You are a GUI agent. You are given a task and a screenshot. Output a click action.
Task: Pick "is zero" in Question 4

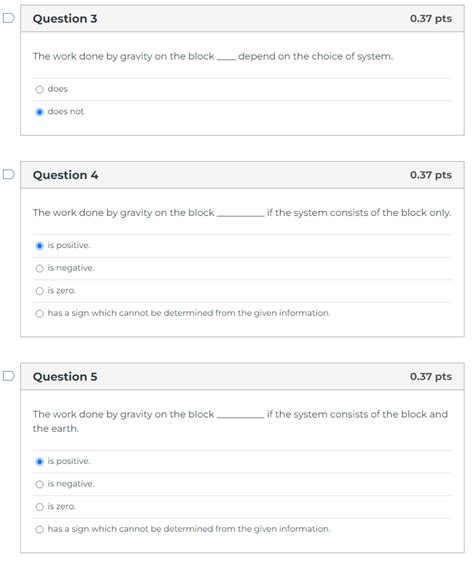(x=39, y=291)
